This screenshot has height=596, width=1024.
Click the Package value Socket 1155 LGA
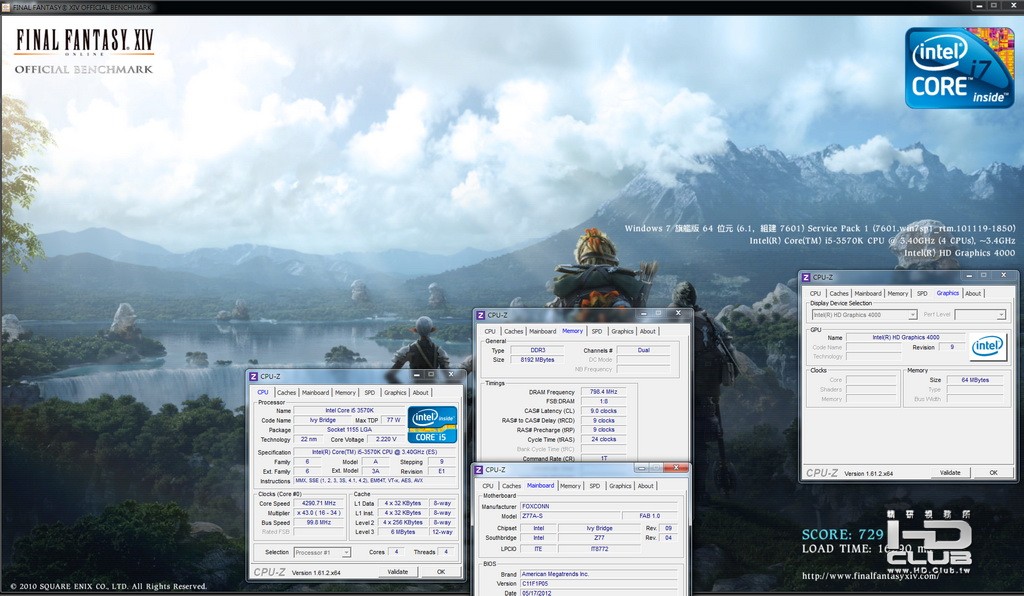pos(349,430)
